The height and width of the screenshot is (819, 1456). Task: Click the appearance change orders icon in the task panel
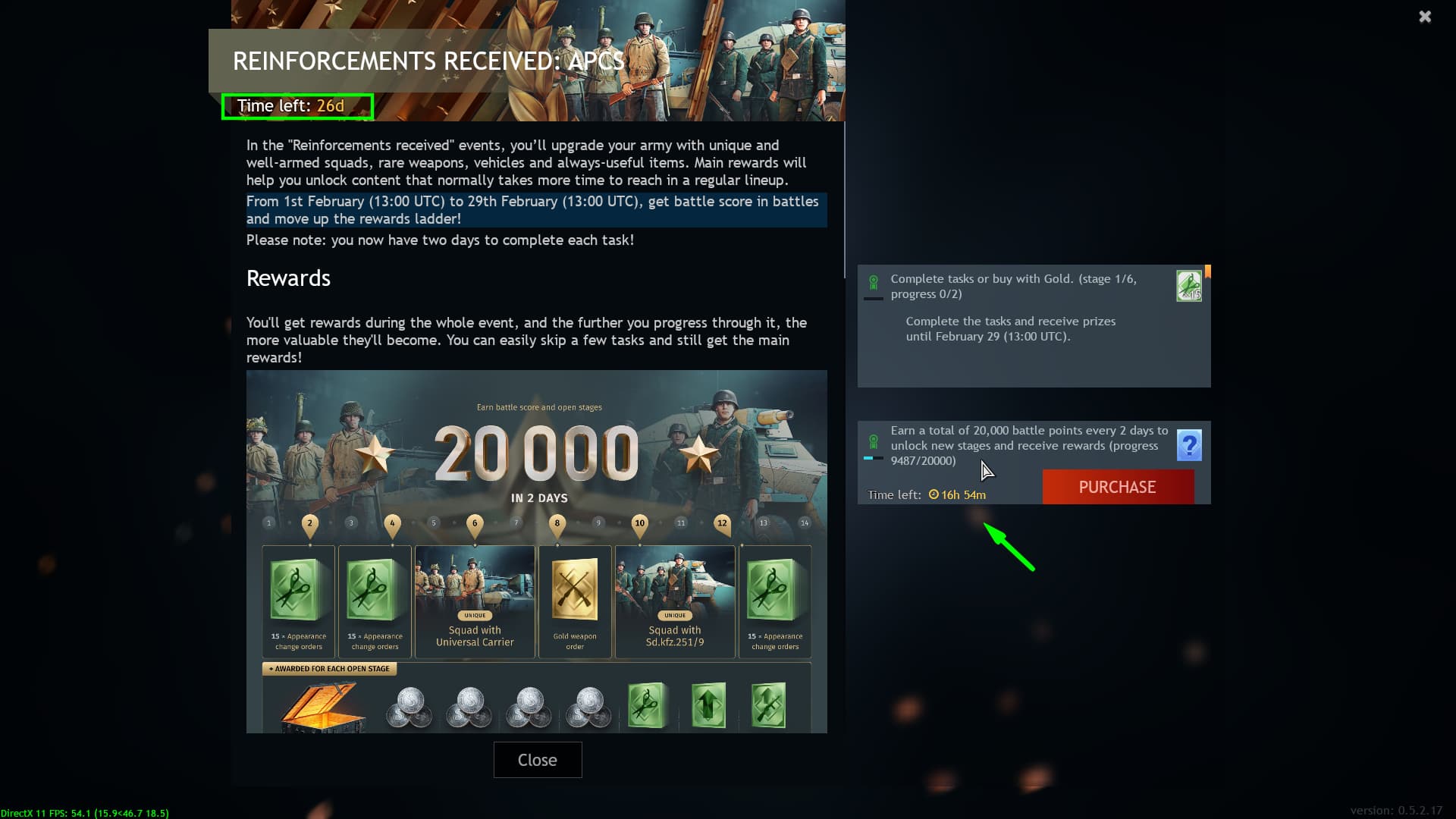[x=1188, y=286]
